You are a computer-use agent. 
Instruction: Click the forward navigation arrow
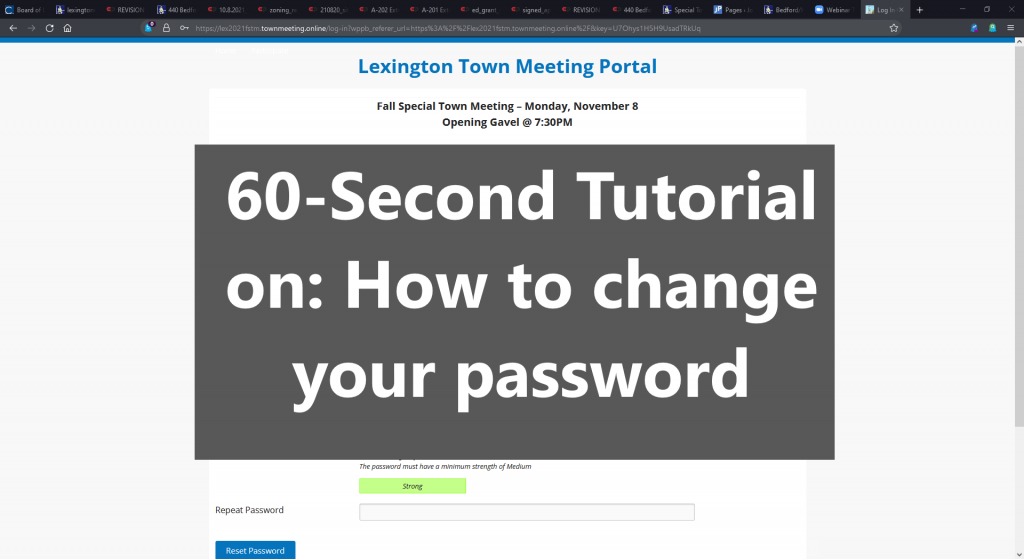pos(31,28)
